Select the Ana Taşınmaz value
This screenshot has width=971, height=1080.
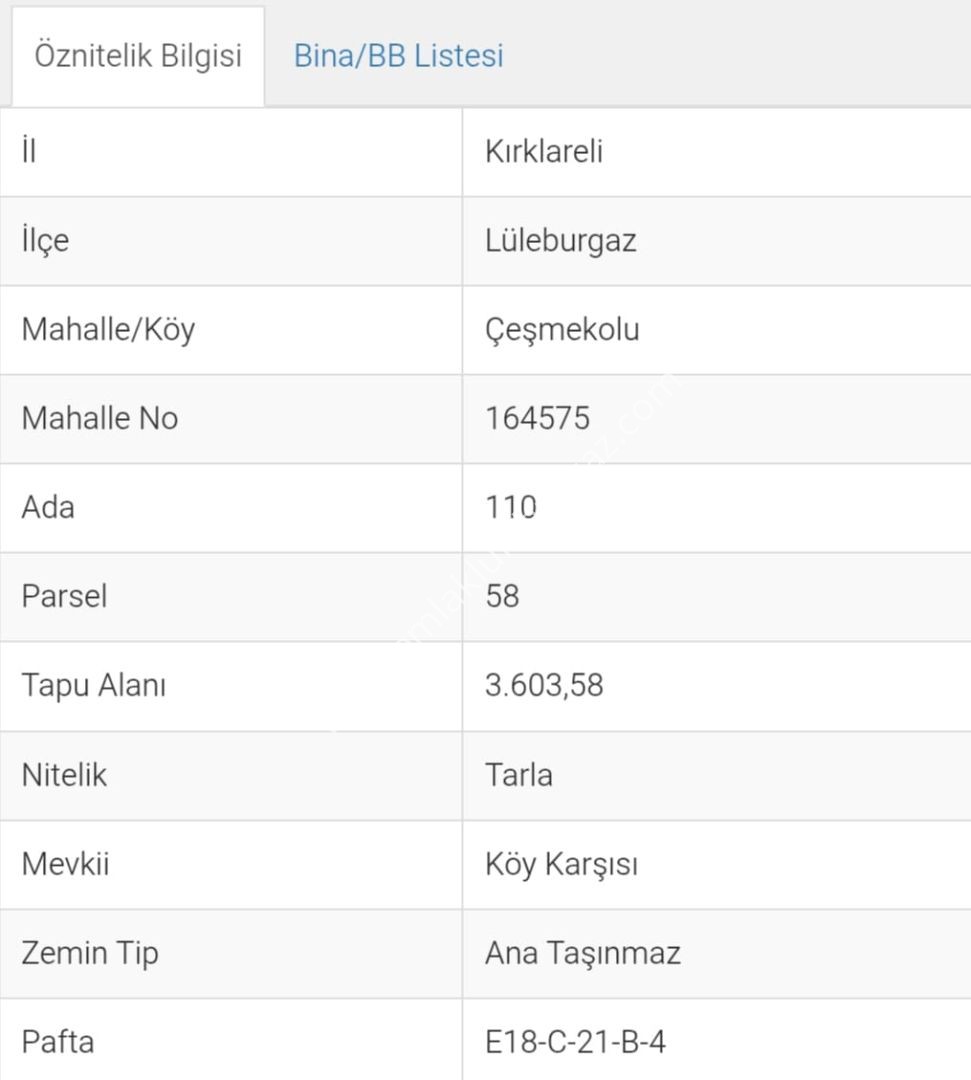(x=583, y=953)
